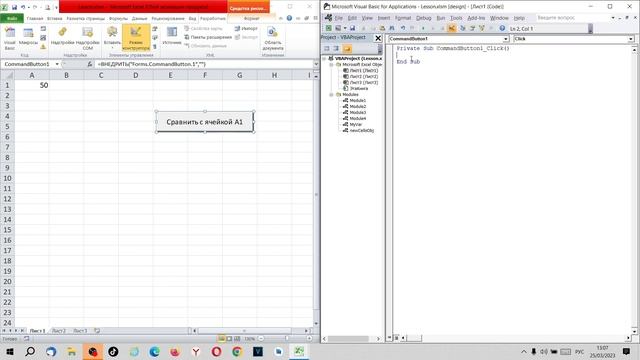Switch to Формулы ribbon tab

[x=118, y=18]
